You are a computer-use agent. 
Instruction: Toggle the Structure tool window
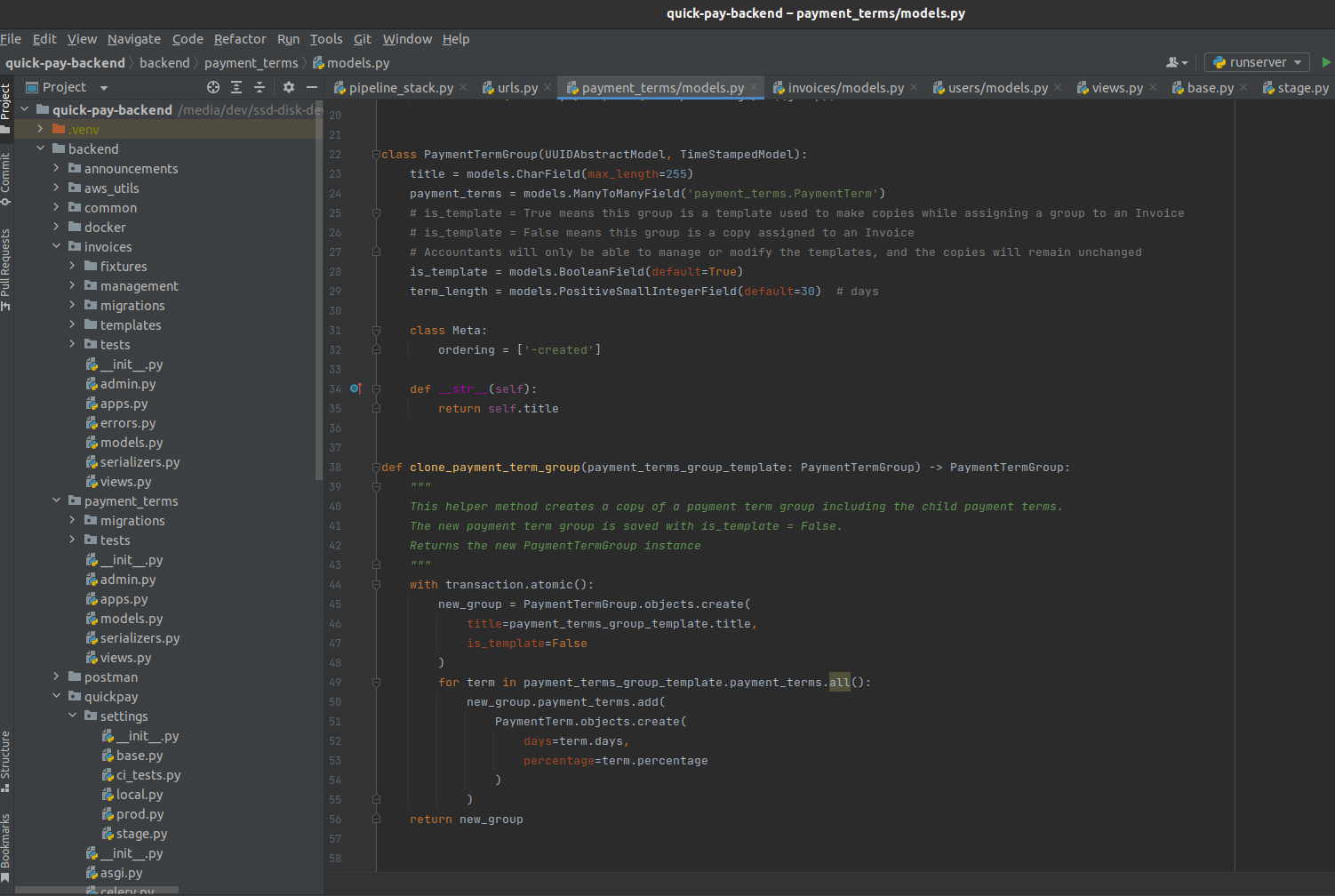coord(6,760)
